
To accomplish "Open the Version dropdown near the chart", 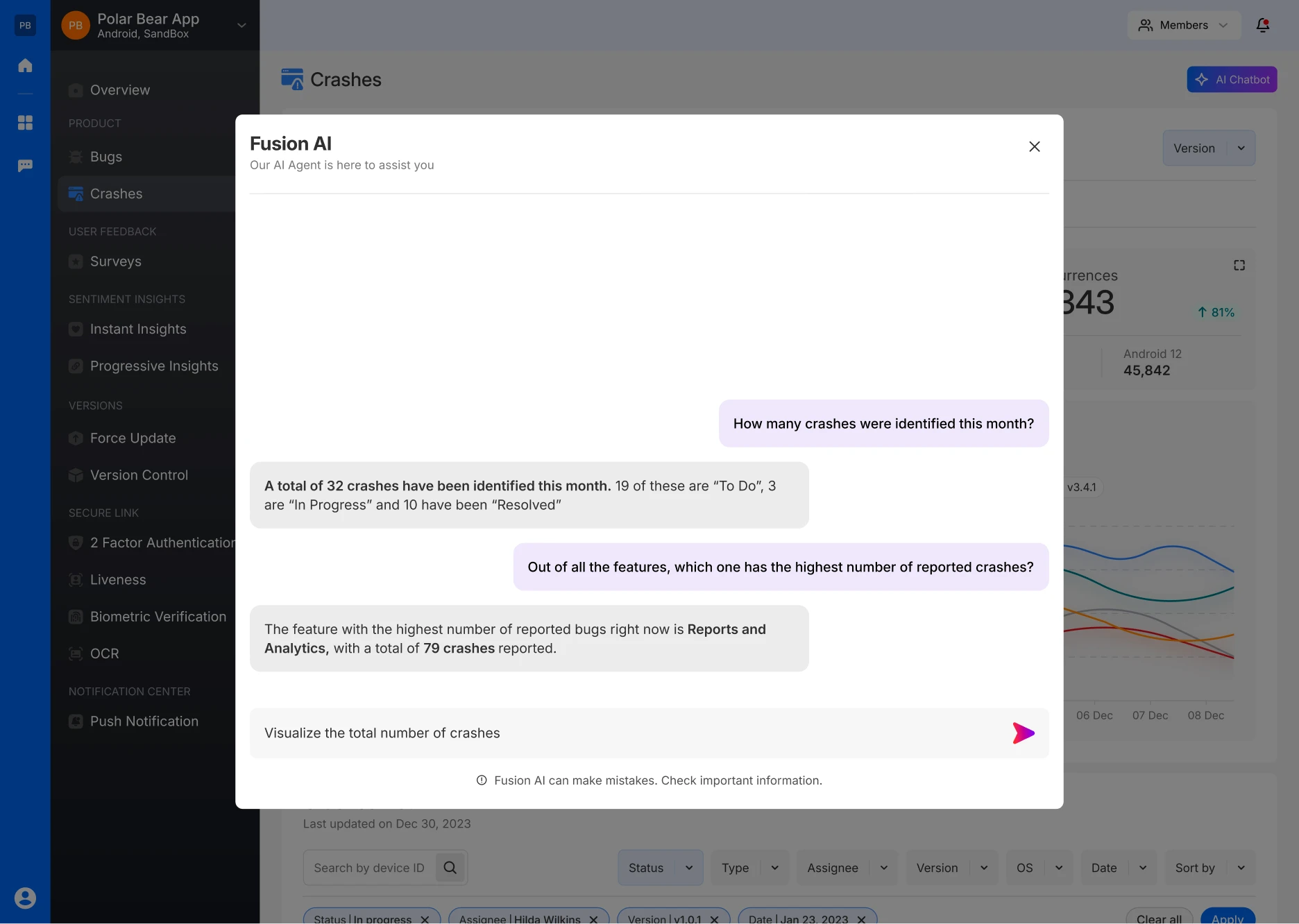I will click(x=1208, y=148).
